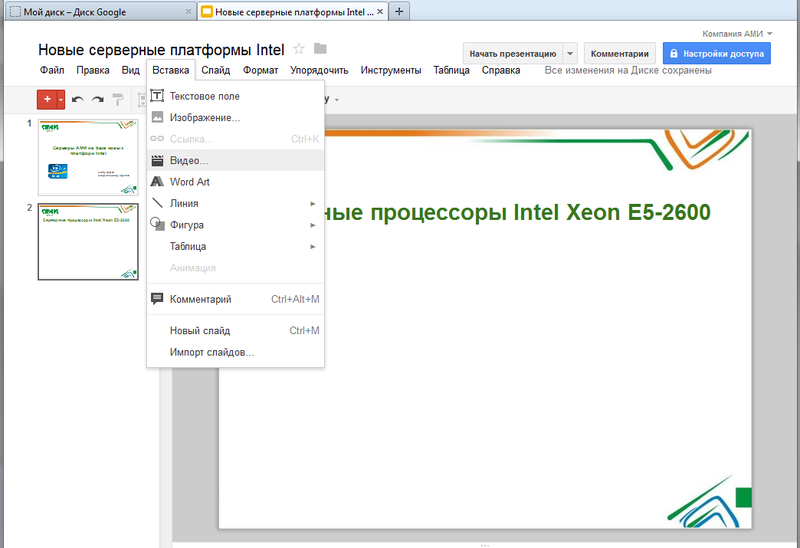Click the Line icon in the Insert menu
800x548 pixels.
[x=157, y=203]
